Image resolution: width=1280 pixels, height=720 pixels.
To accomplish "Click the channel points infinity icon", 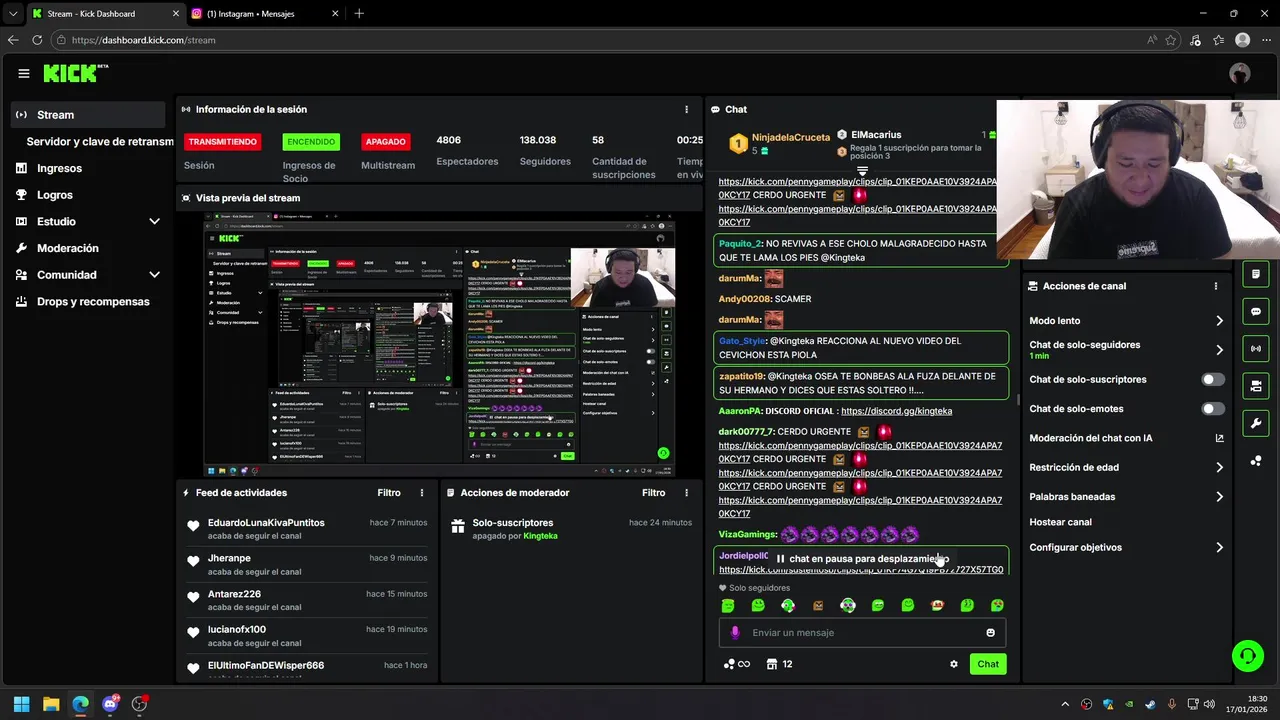I will [737, 664].
